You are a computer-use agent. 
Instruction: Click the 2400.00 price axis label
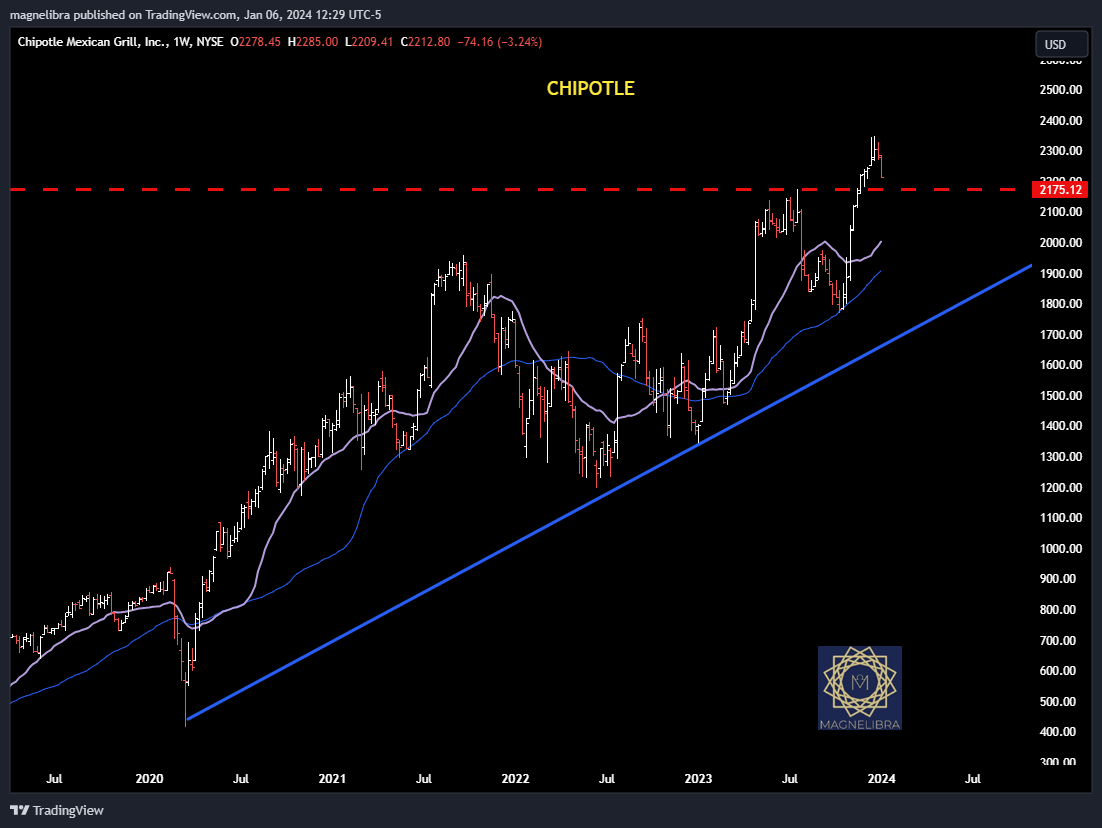(x=1061, y=120)
